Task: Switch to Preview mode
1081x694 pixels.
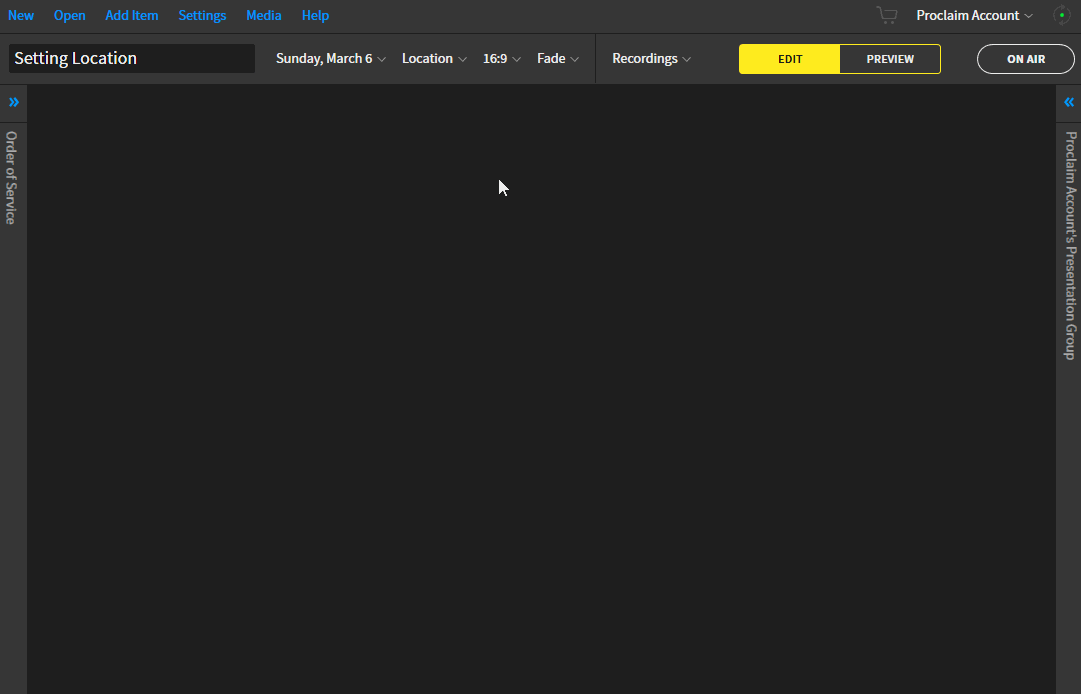Action: tap(890, 59)
